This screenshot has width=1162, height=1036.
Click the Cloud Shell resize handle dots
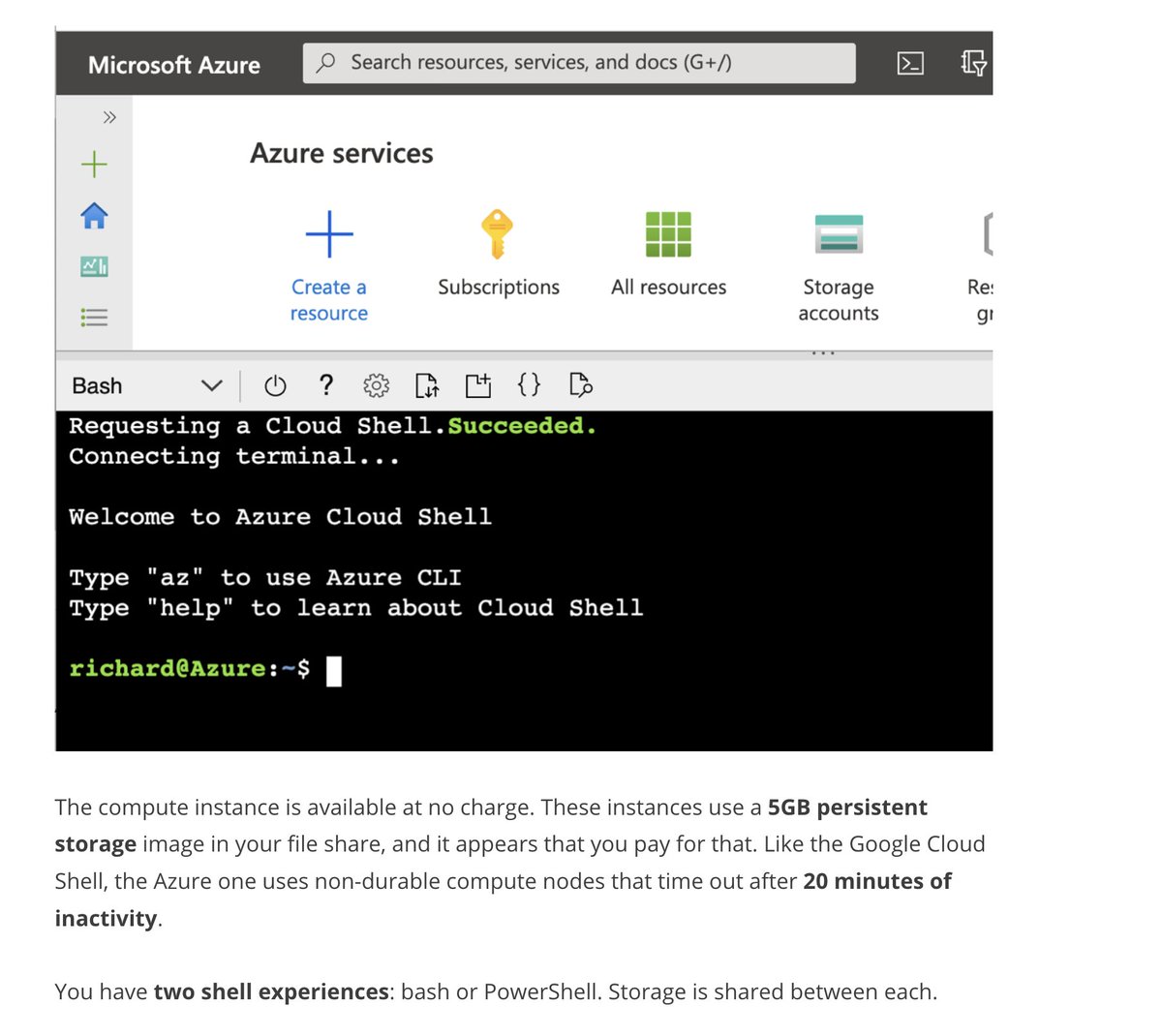click(823, 353)
